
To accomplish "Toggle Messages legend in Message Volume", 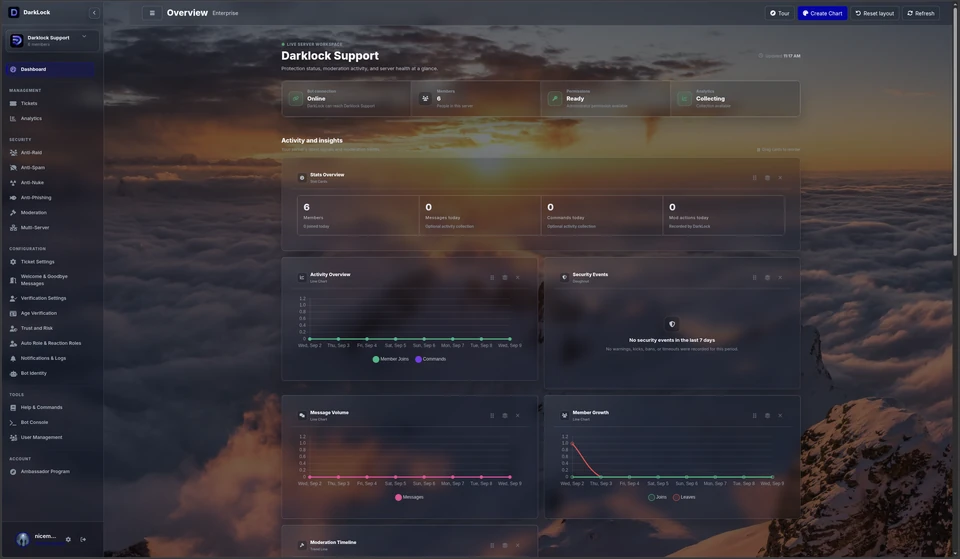I will (x=409, y=497).
